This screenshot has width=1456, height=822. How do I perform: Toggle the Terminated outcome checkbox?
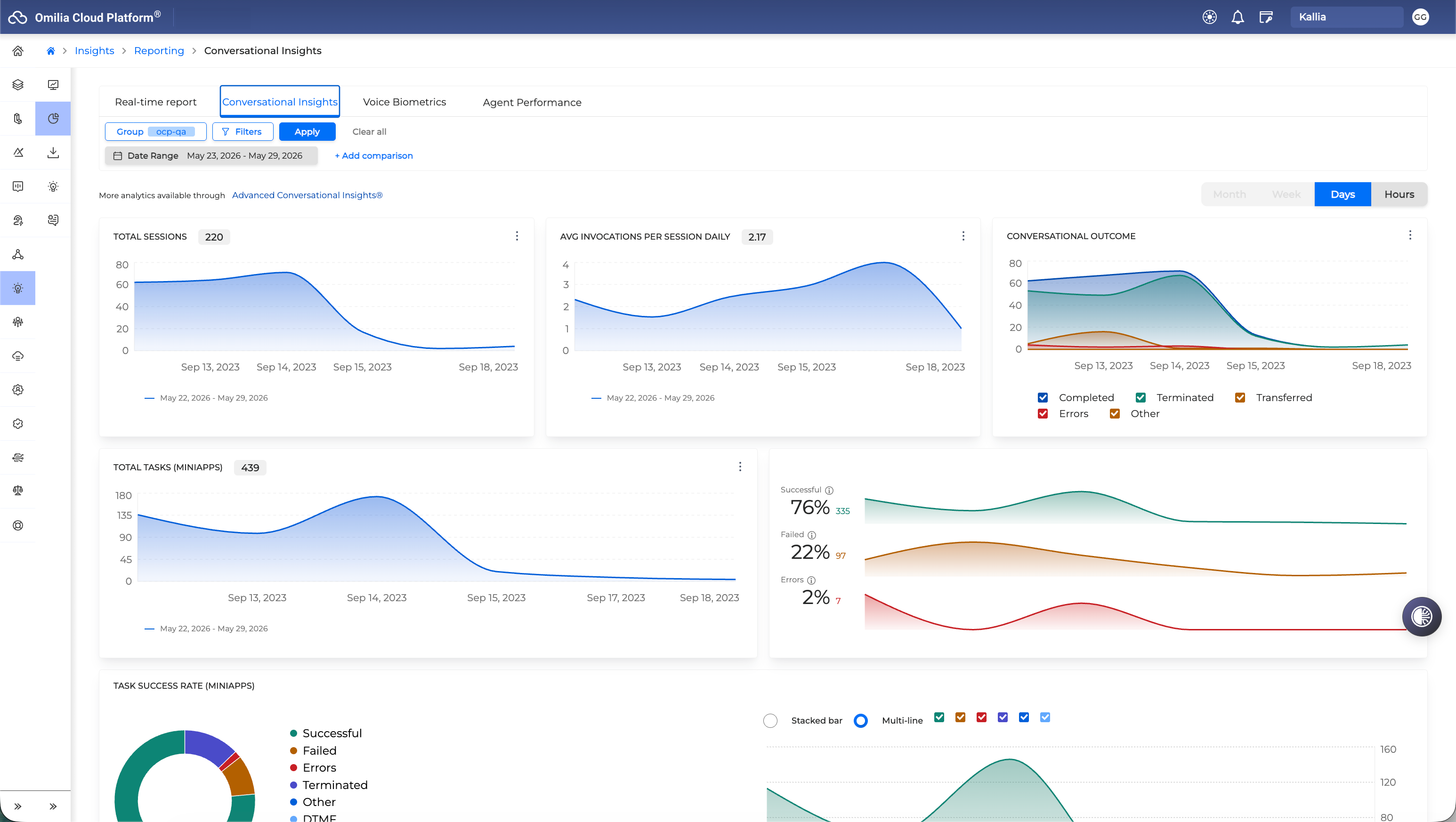coord(1141,398)
